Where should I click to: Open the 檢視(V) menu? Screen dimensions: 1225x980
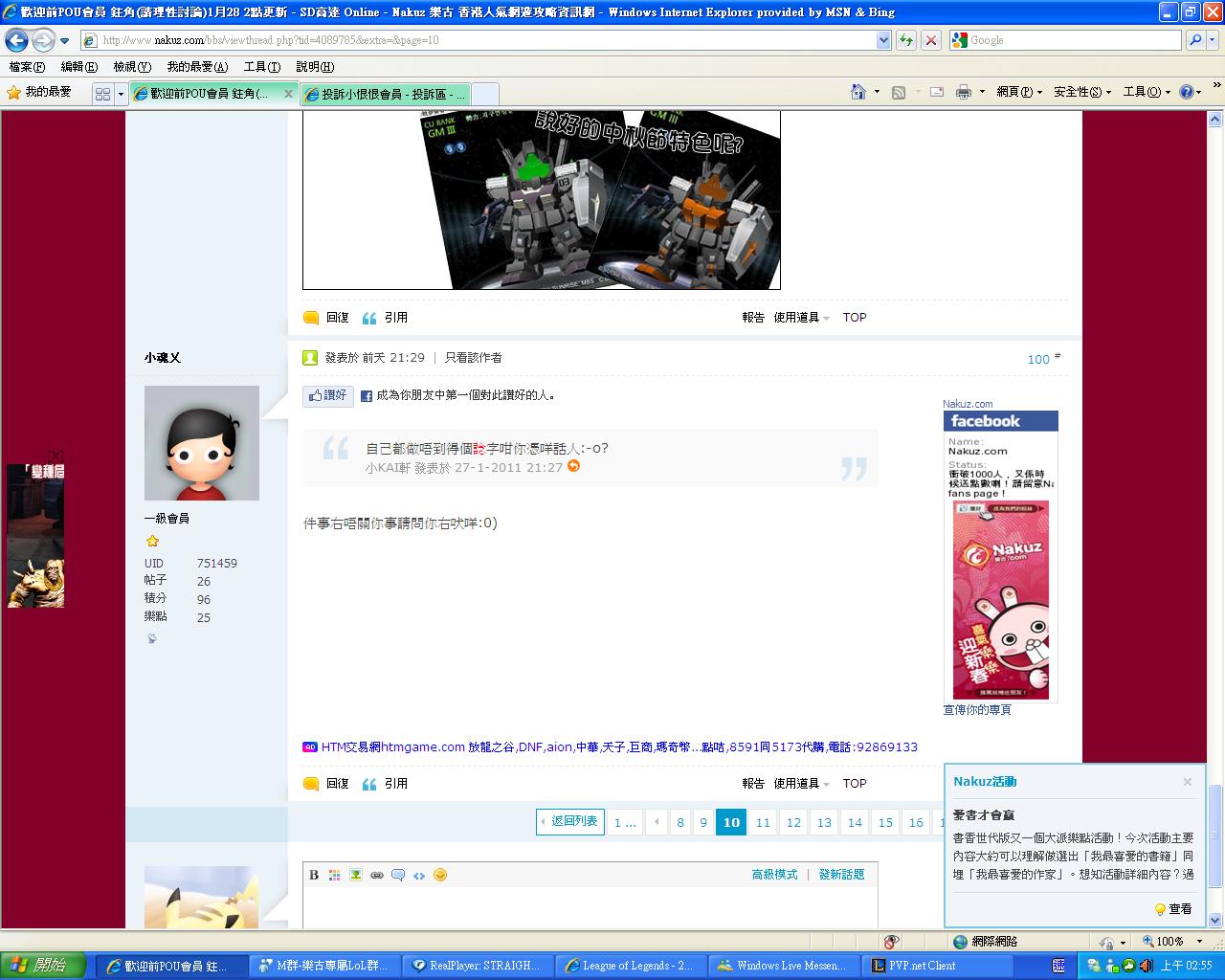[132, 67]
